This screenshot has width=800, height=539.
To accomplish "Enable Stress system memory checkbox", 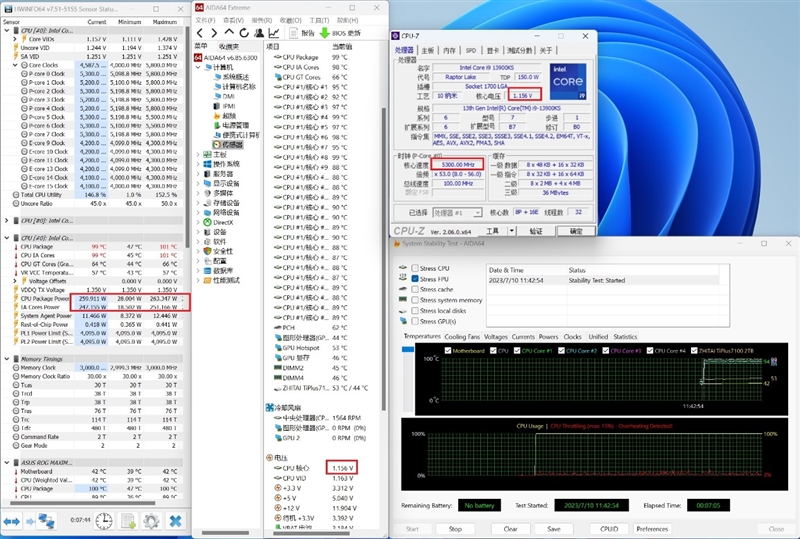I will coord(415,300).
